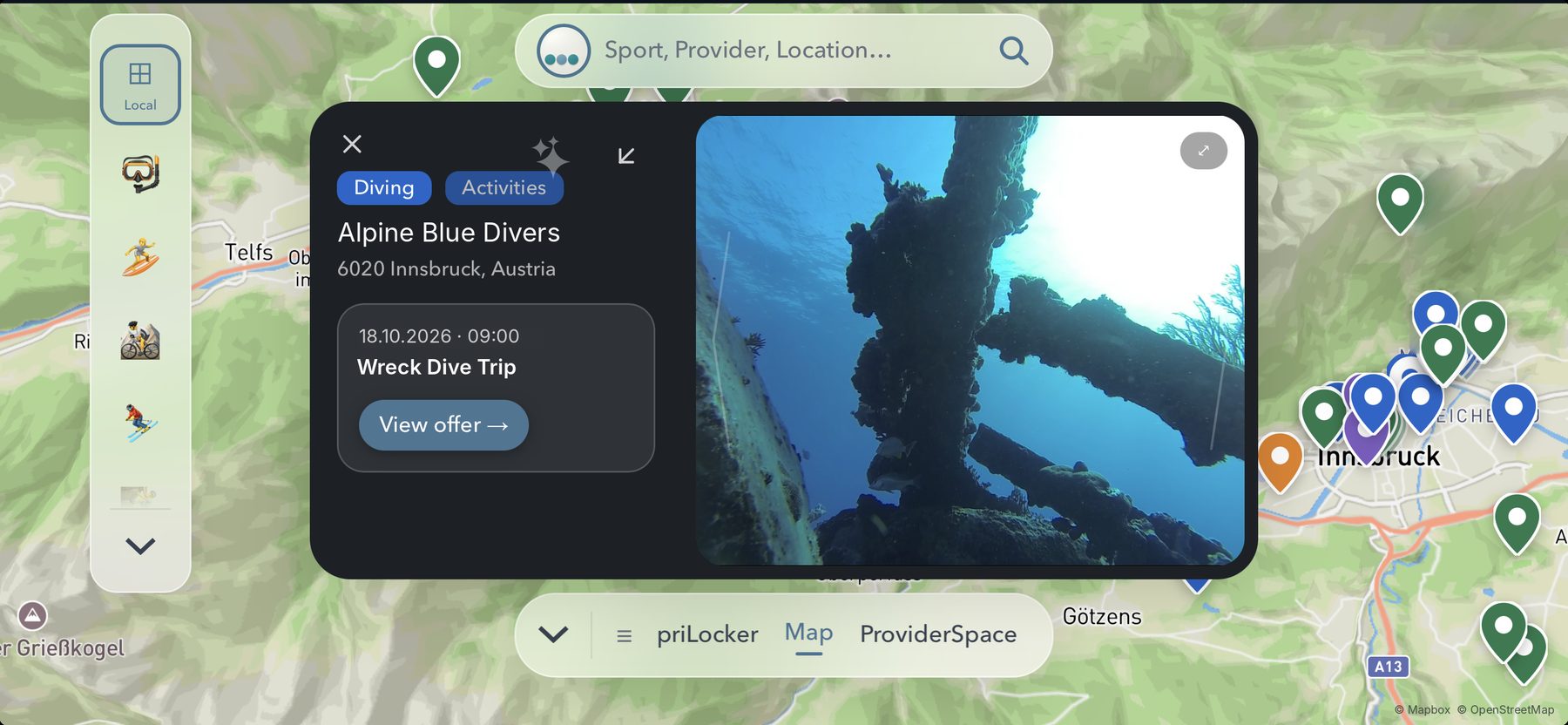1568x725 pixels.
Task: Click the Alpine Blue Divers title
Action: coord(449,233)
